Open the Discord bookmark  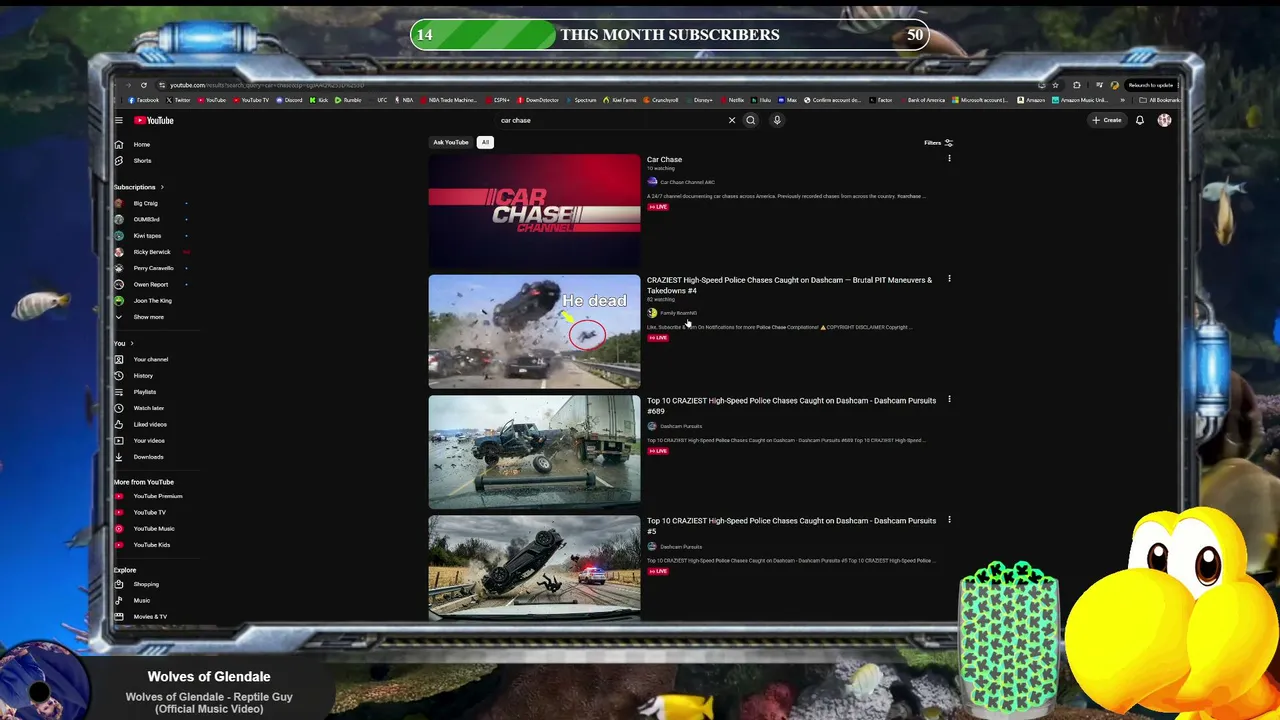pos(289,100)
